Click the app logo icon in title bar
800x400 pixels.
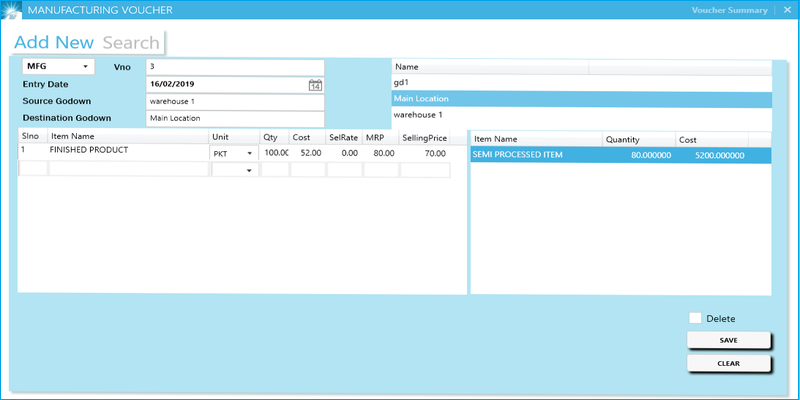(11, 10)
